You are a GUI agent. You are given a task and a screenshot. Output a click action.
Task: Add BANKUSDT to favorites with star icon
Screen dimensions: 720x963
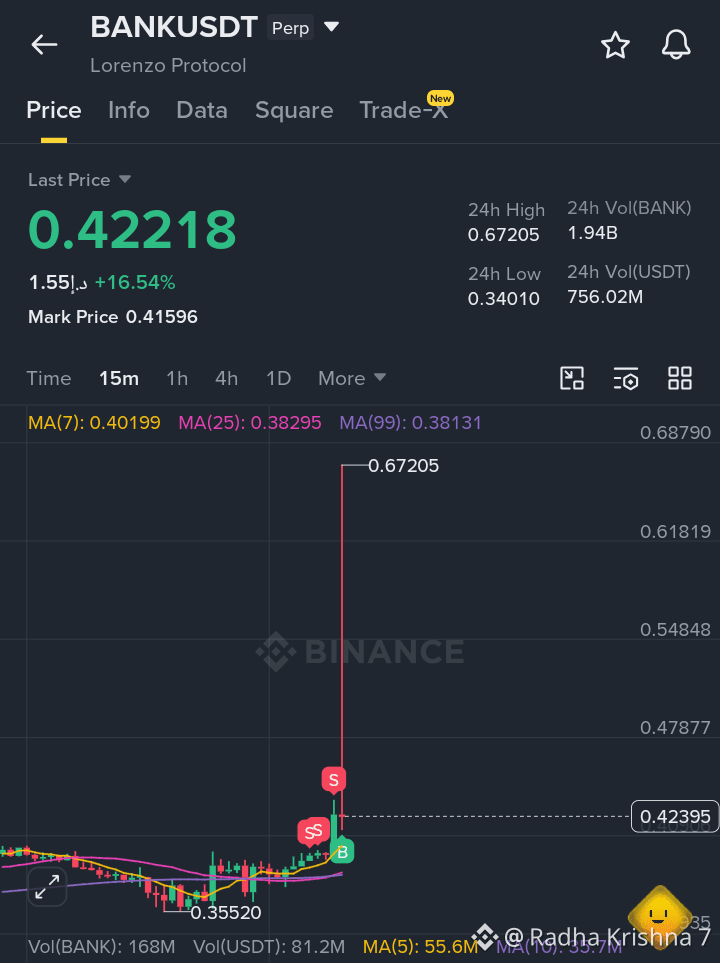(x=615, y=45)
